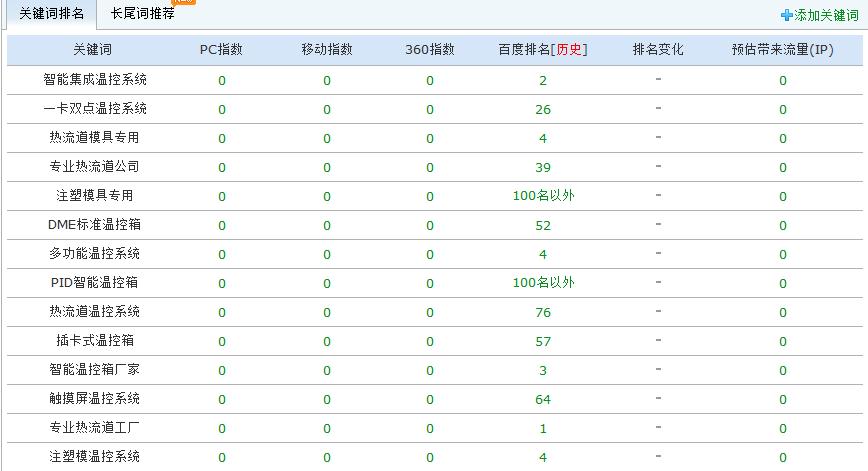The image size is (868, 471).
Task: Select keyword 注塑模具专用
Action: [95, 195]
